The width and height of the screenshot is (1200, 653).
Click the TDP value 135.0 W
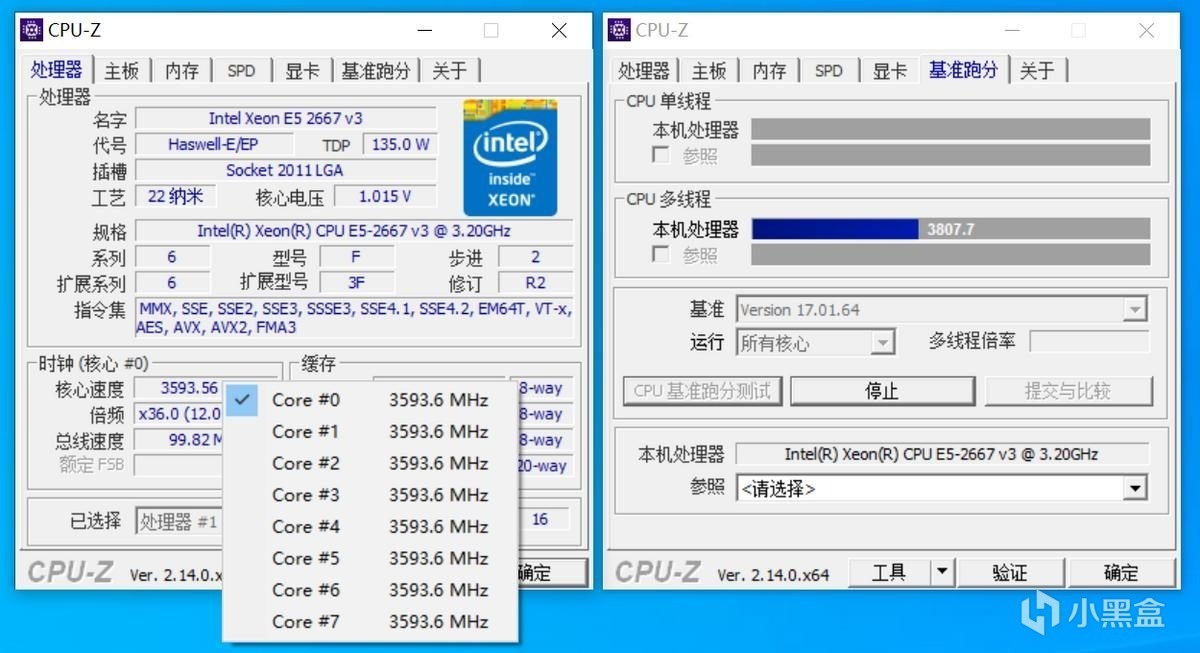coord(400,144)
